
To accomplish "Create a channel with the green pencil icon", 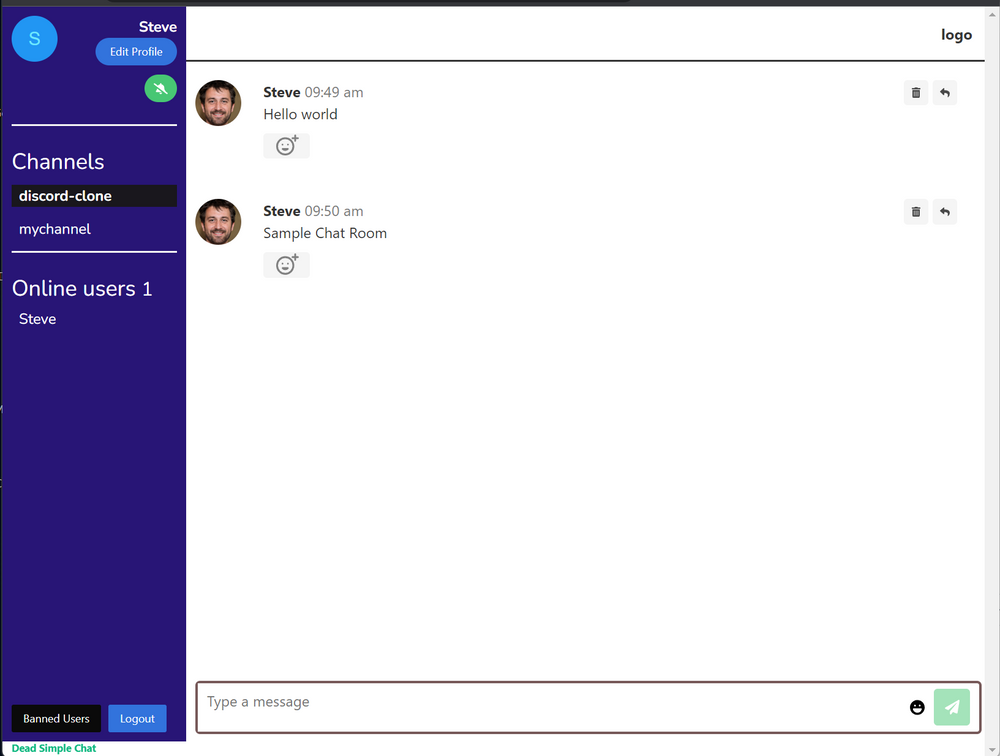I will pos(160,88).
